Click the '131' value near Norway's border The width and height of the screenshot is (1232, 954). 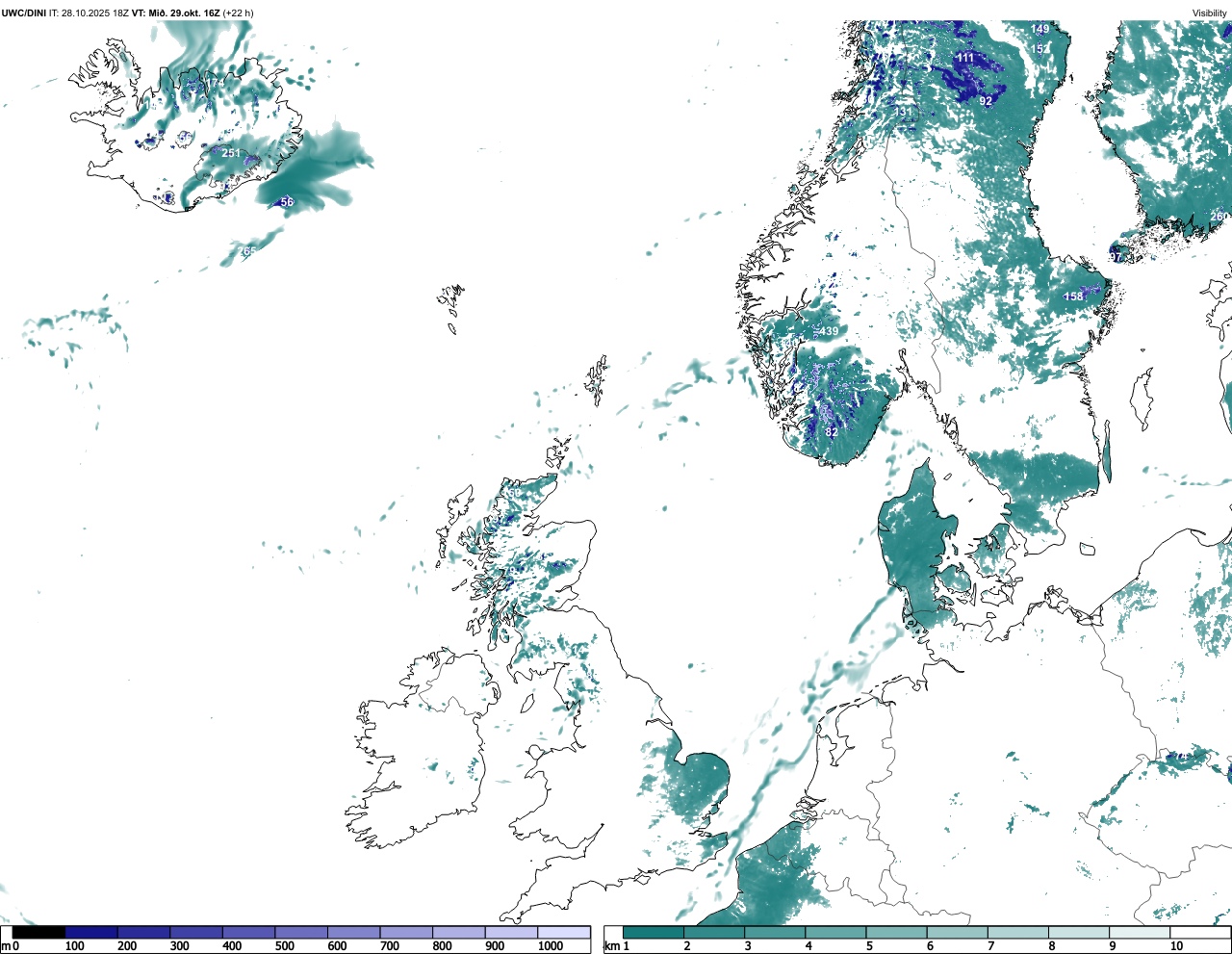[905, 112]
